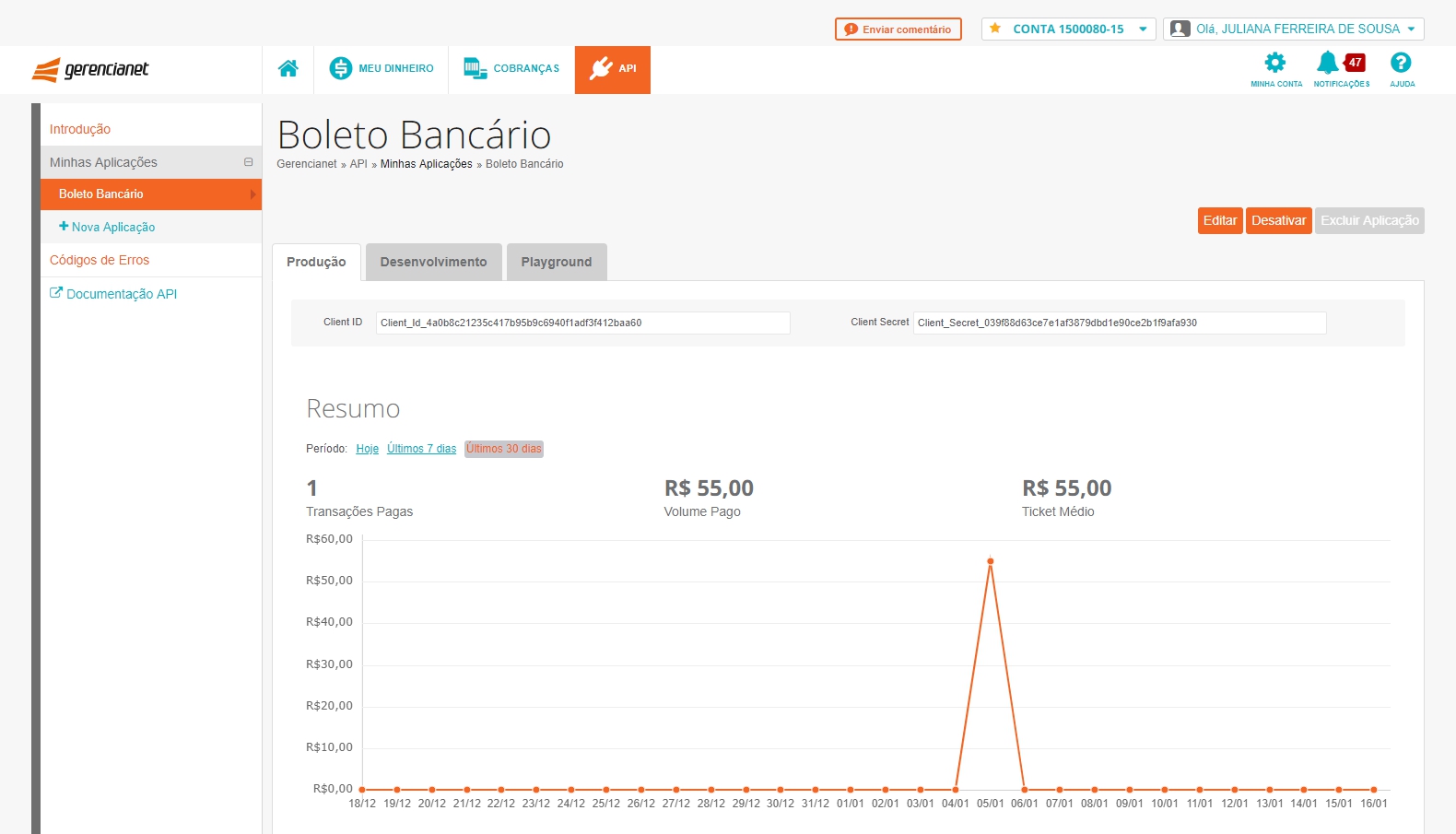Click the Minhas Aplicações breadcrumb
The width and height of the screenshot is (1456, 834).
427,164
